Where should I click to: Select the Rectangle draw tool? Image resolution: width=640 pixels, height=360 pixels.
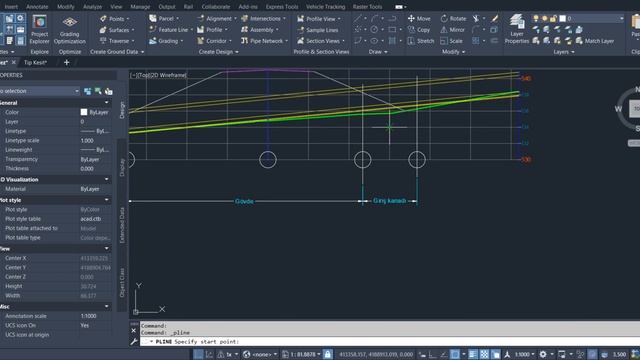(x=392, y=29)
